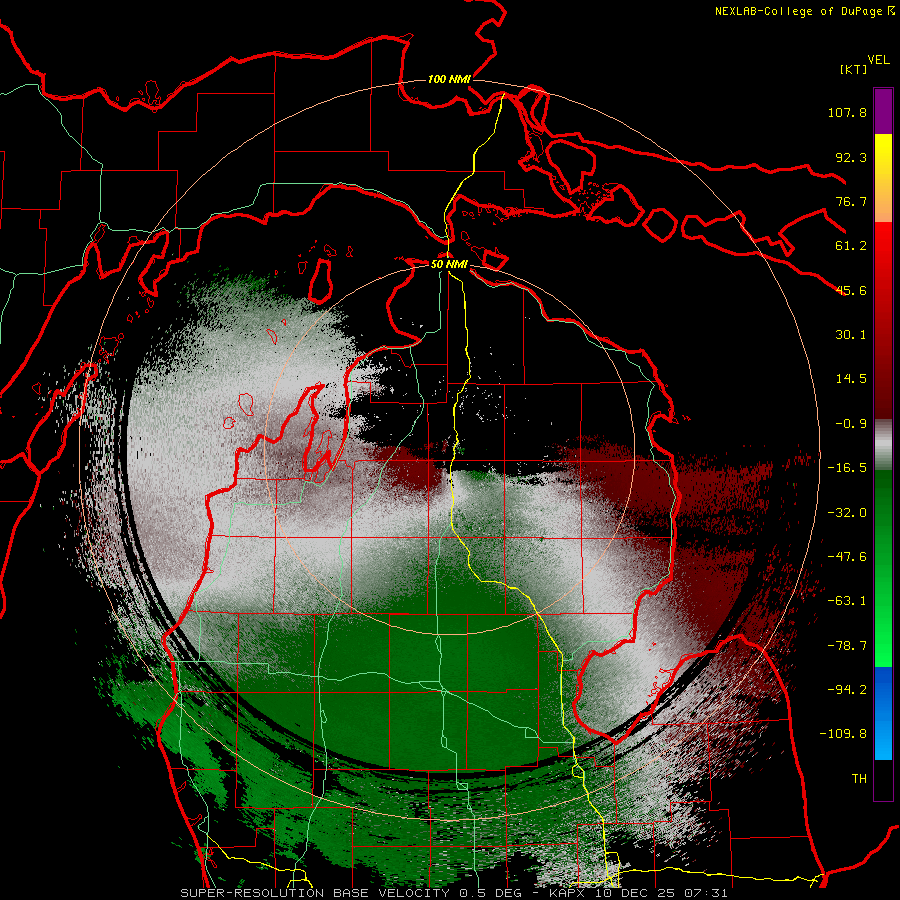This screenshot has width=900, height=900.
Task: Click the 76.7 velocity scale value
Action: click(851, 201)
